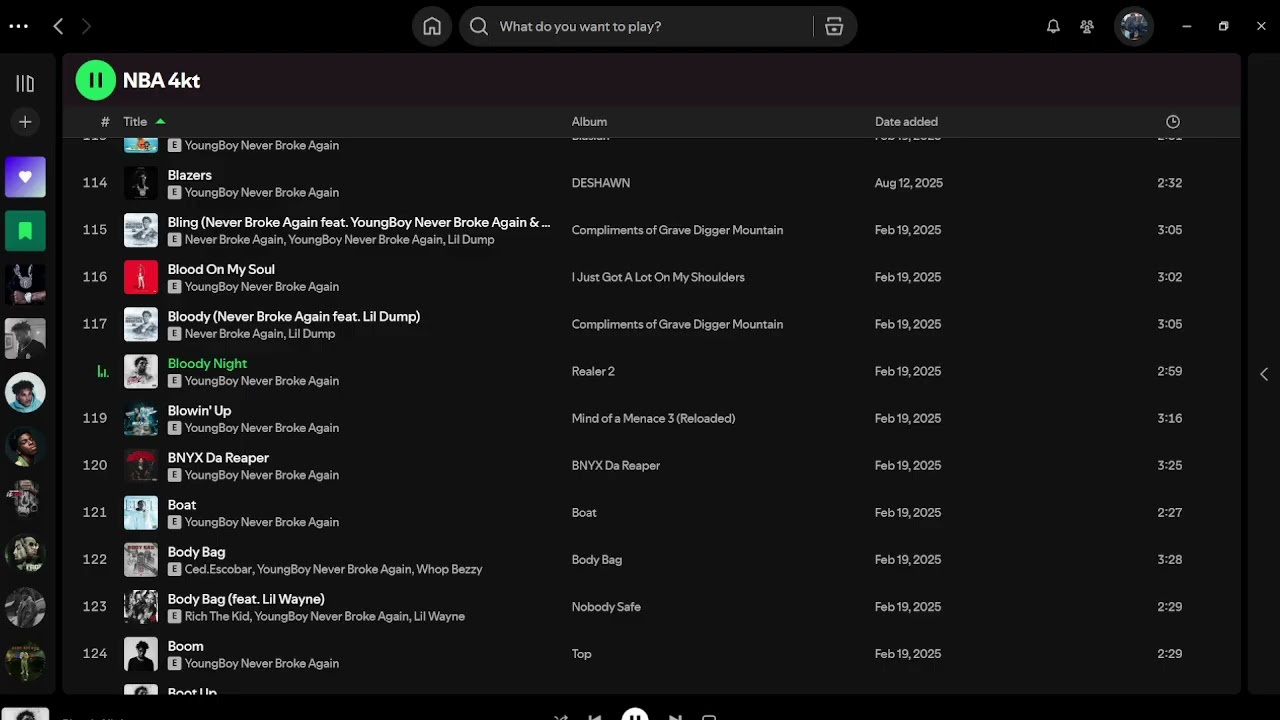Open notifications bell

(1053, 27)
